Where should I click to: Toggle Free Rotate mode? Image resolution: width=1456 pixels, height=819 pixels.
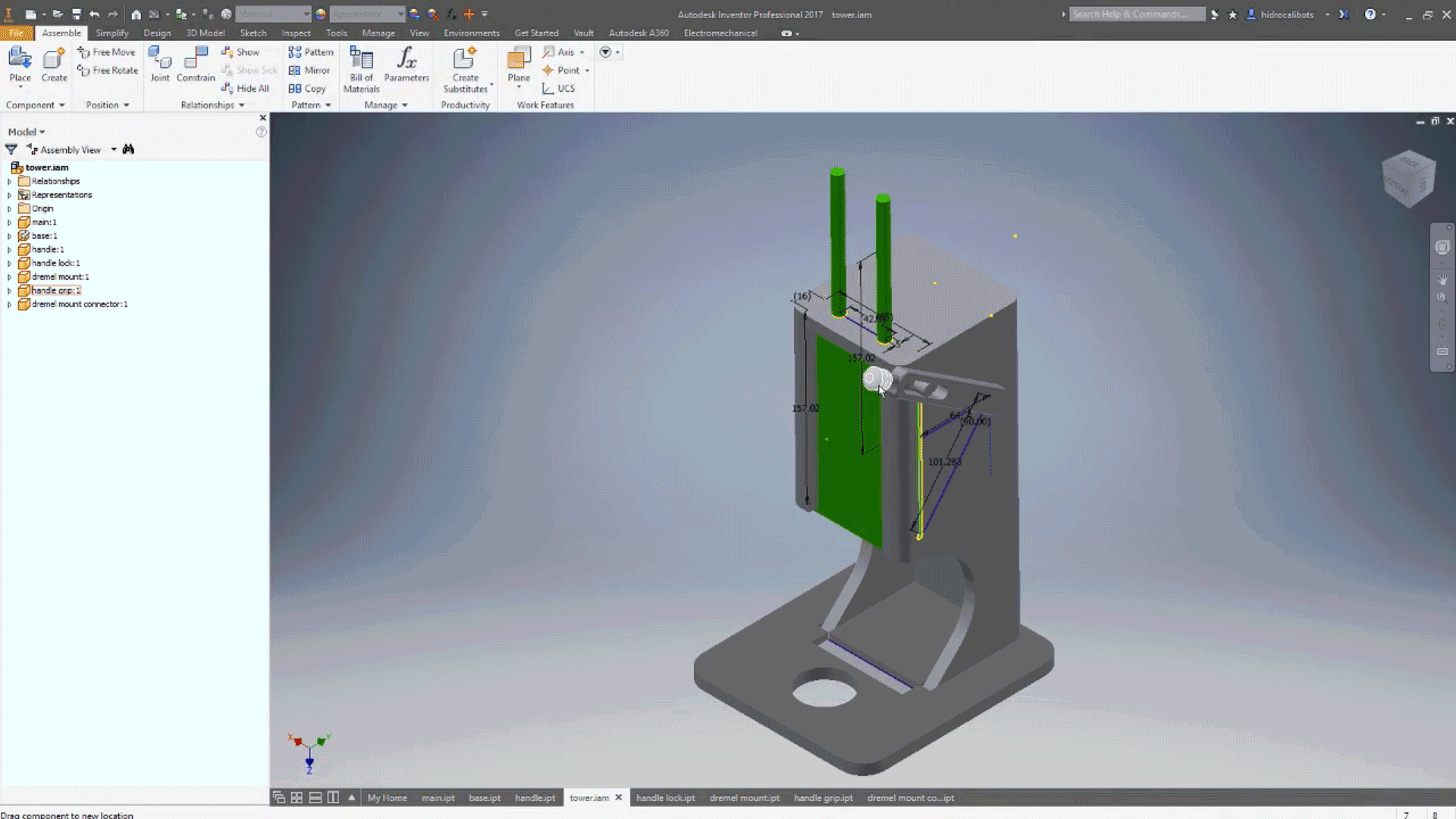tap(108, 71)
